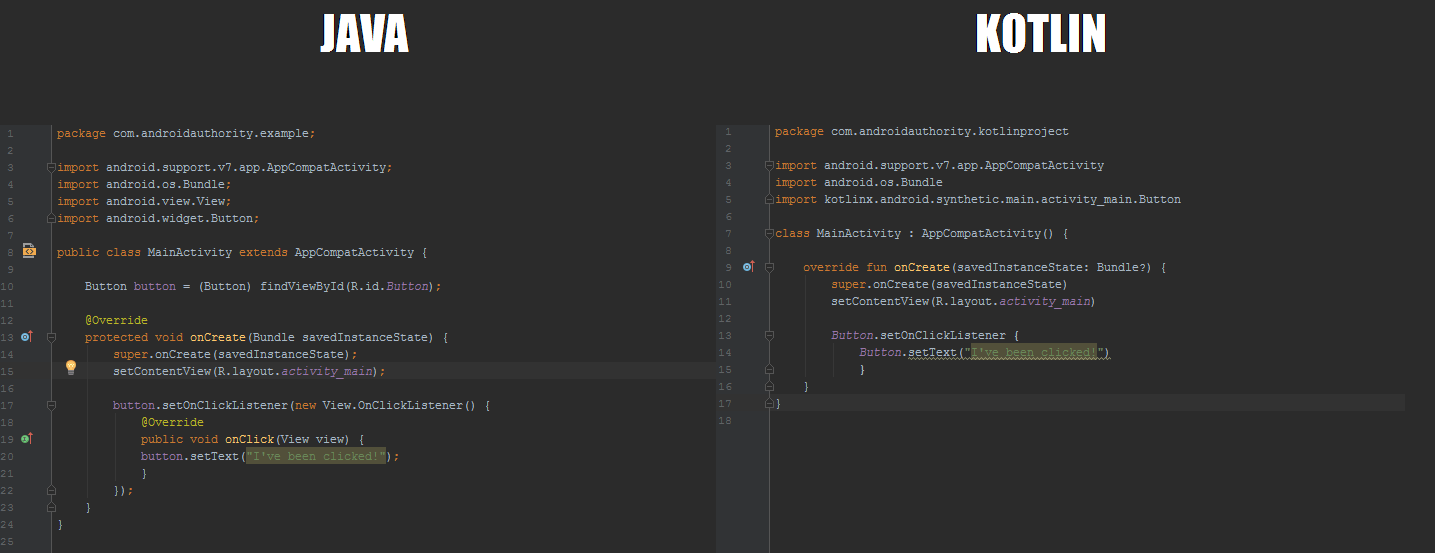1435x553 pixels.
Task: Click fold end marker at Java line 22
Action: click(51, 490)
